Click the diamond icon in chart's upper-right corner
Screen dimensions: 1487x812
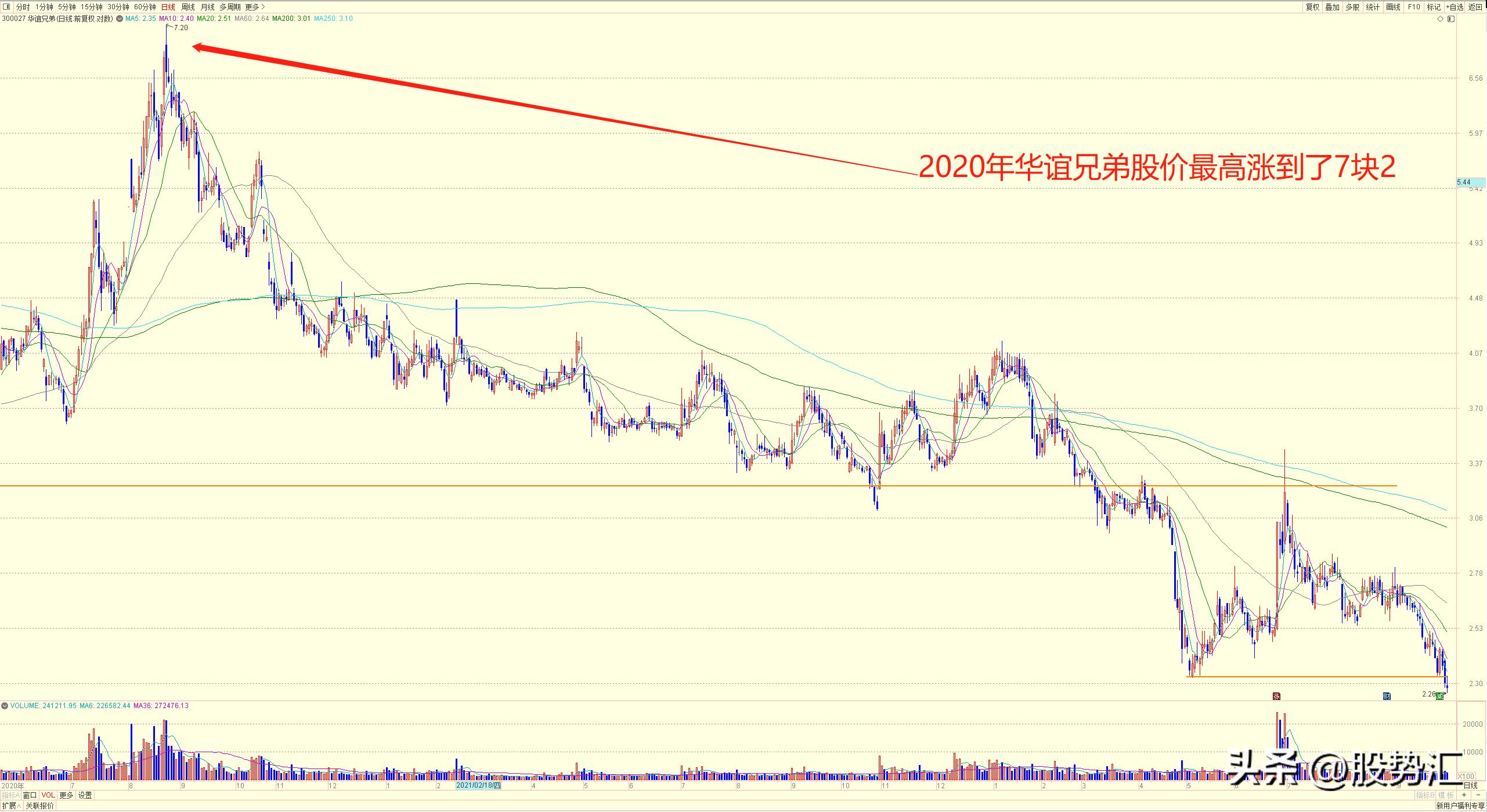1440,19
